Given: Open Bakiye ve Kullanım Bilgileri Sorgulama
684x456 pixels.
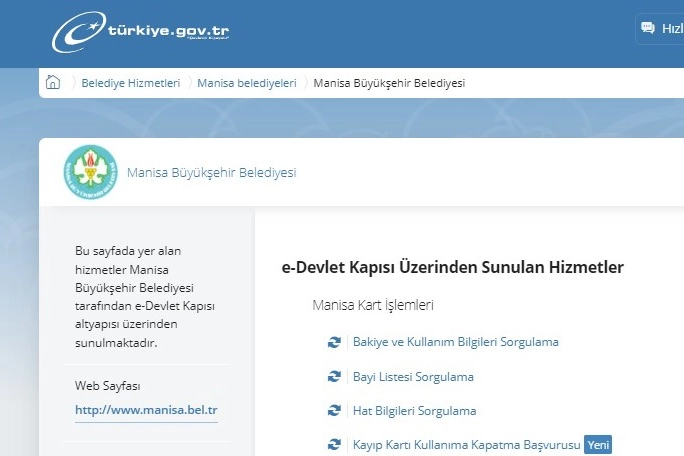Looking at the screenshot, I should click(455, 342).
